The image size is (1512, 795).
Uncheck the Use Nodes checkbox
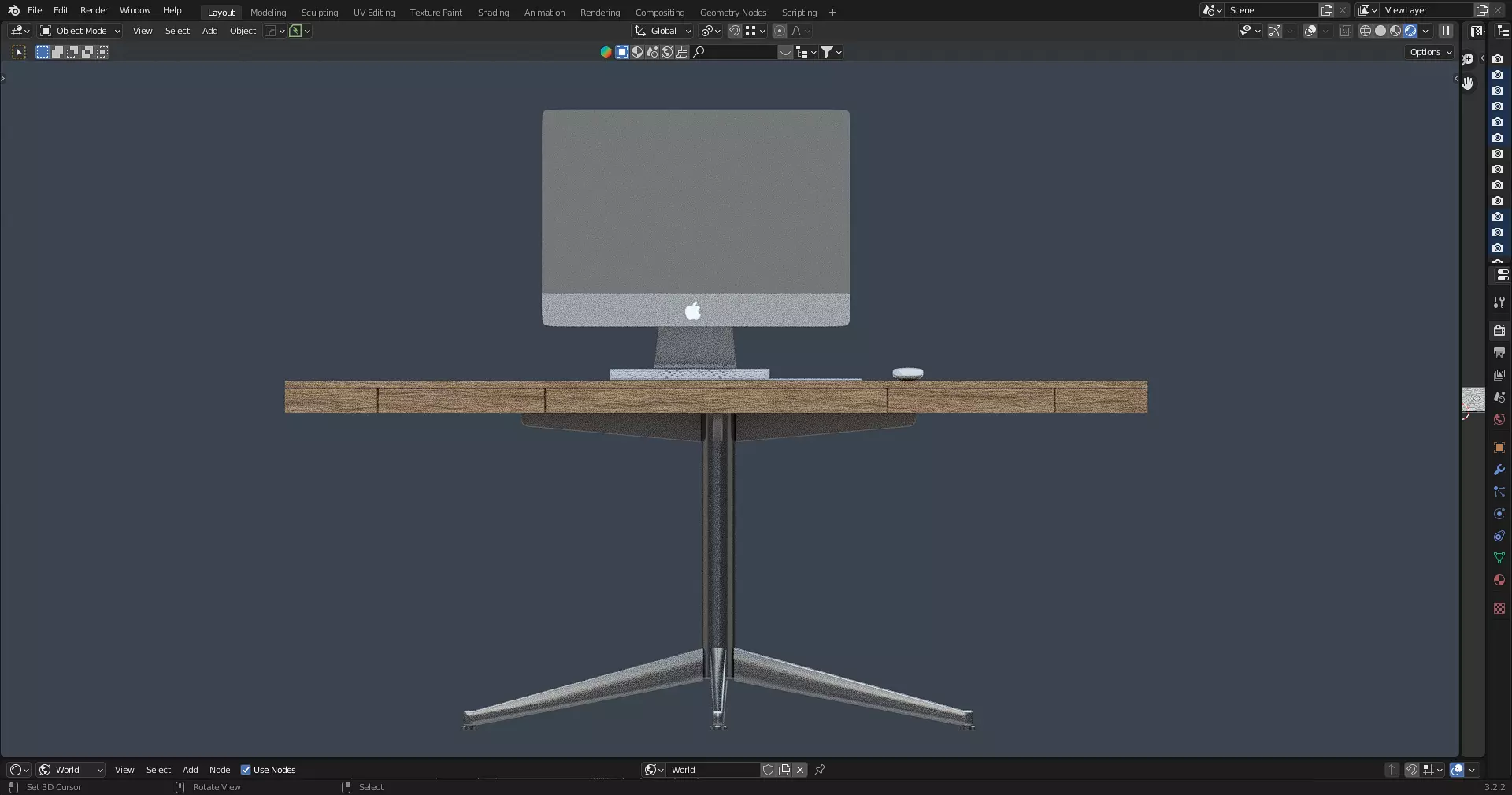click(x=246, y=770)
